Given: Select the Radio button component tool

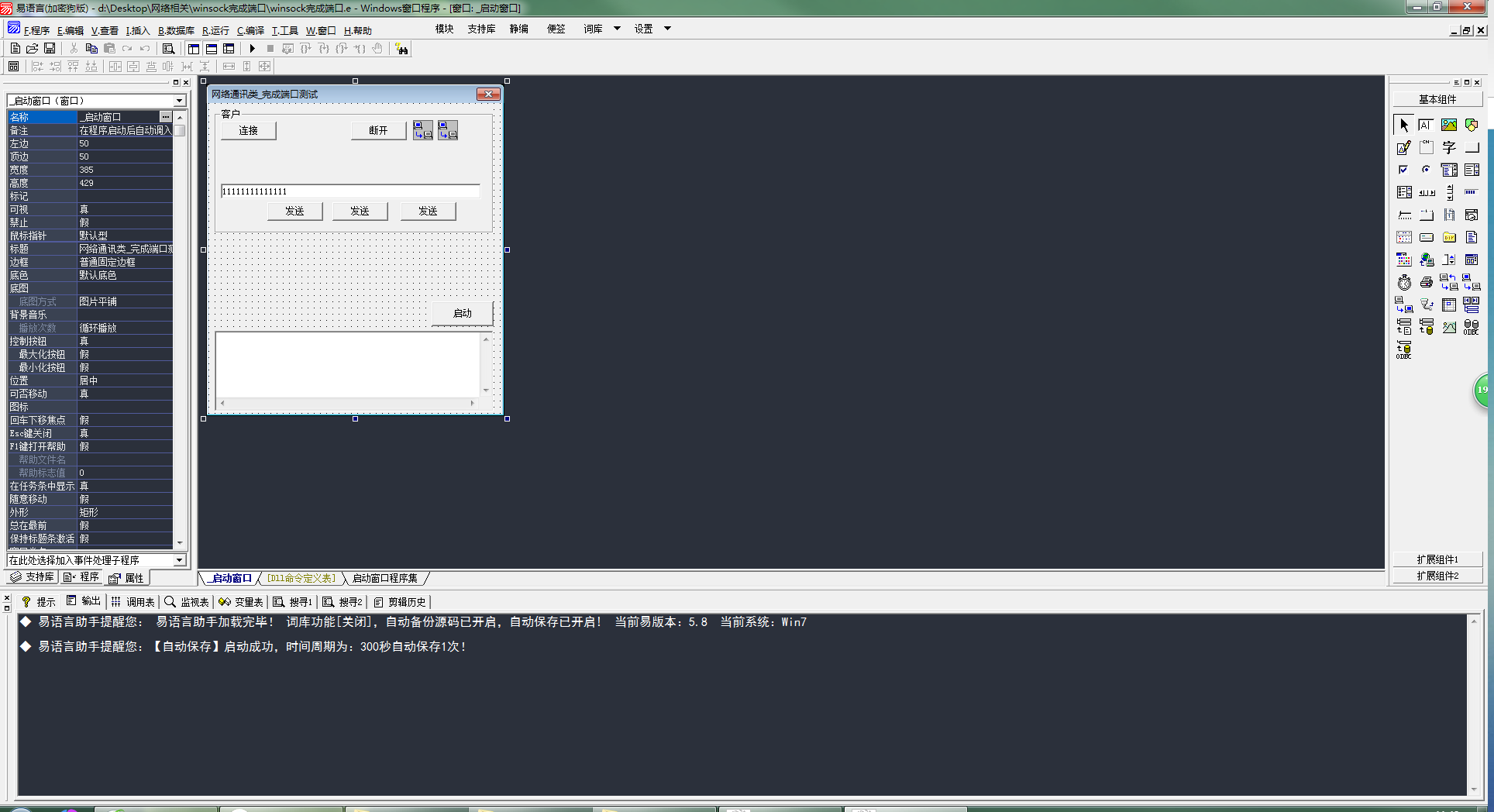Looking at the screenshot, I should 1426,170.
